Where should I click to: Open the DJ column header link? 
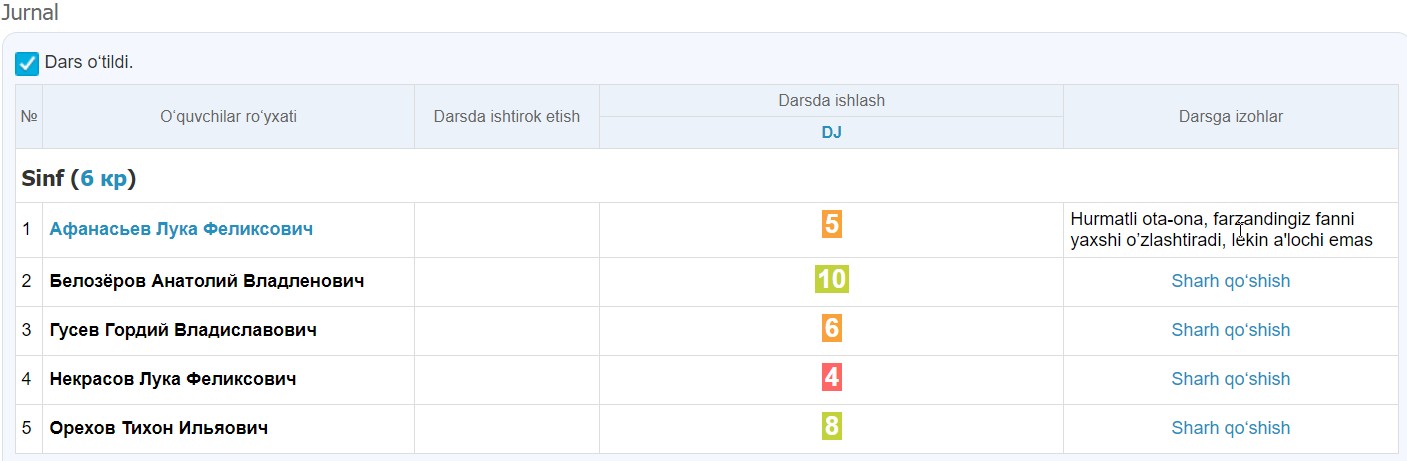click(x=831, y=133)
